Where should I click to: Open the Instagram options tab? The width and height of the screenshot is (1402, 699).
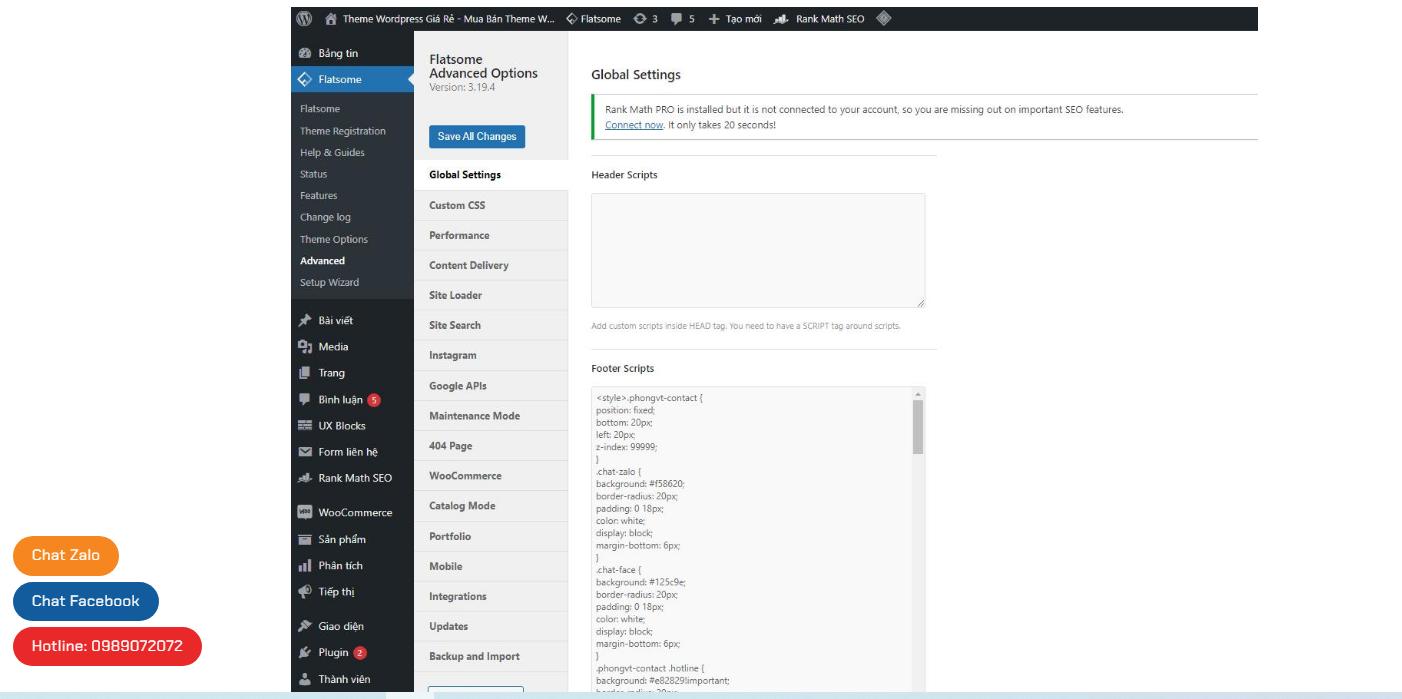click(491, 355)
